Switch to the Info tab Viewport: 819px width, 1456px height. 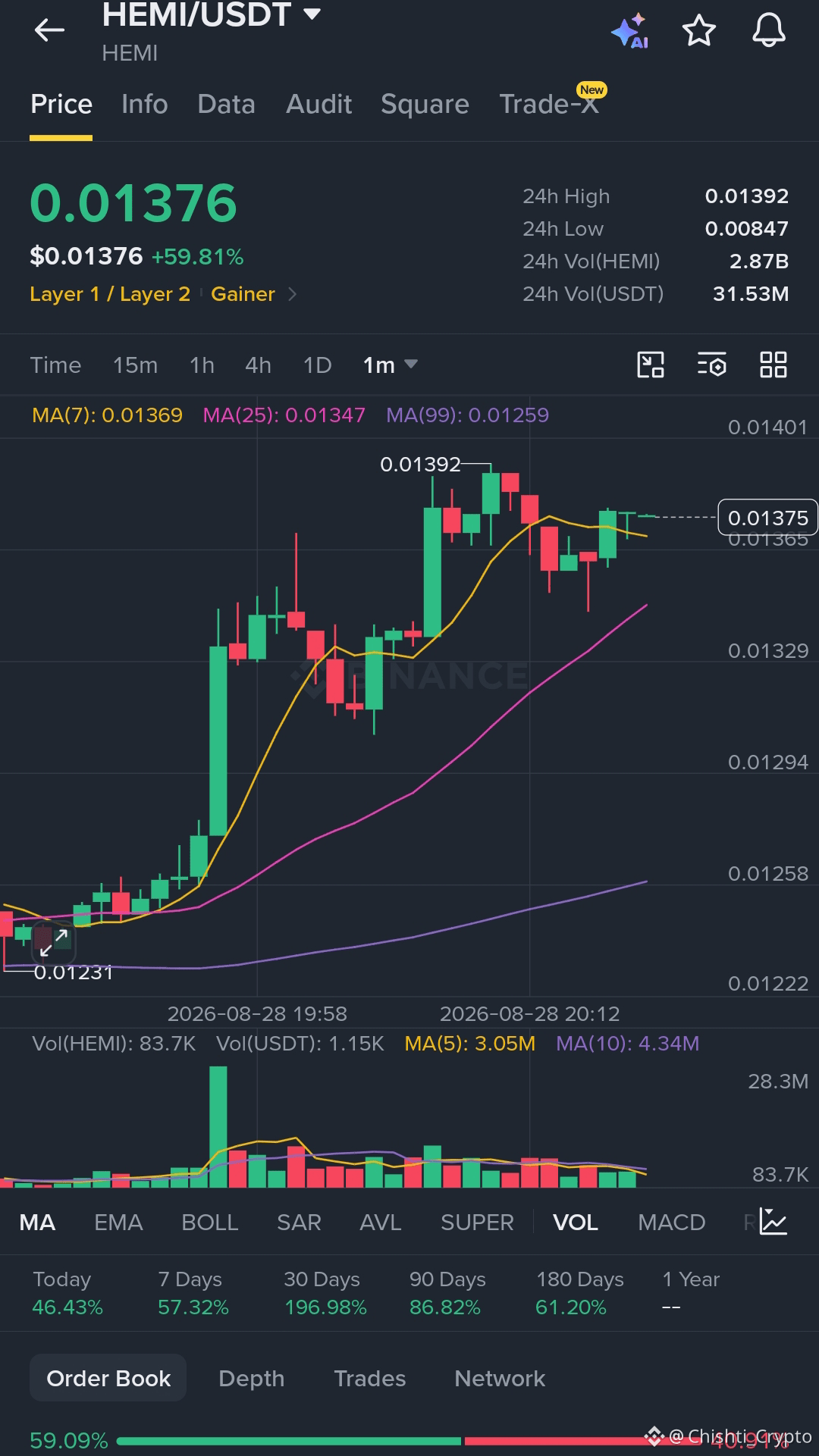pyautogui.click(x=144, y=104)
